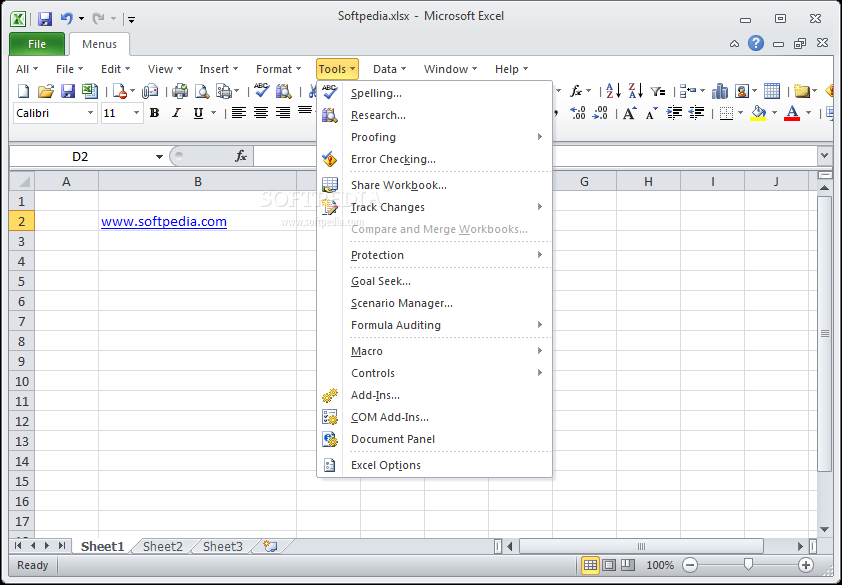This screenshot has width=842, height=585.
Task: Click the Sort Z to A icon
Action: (635, 91)
